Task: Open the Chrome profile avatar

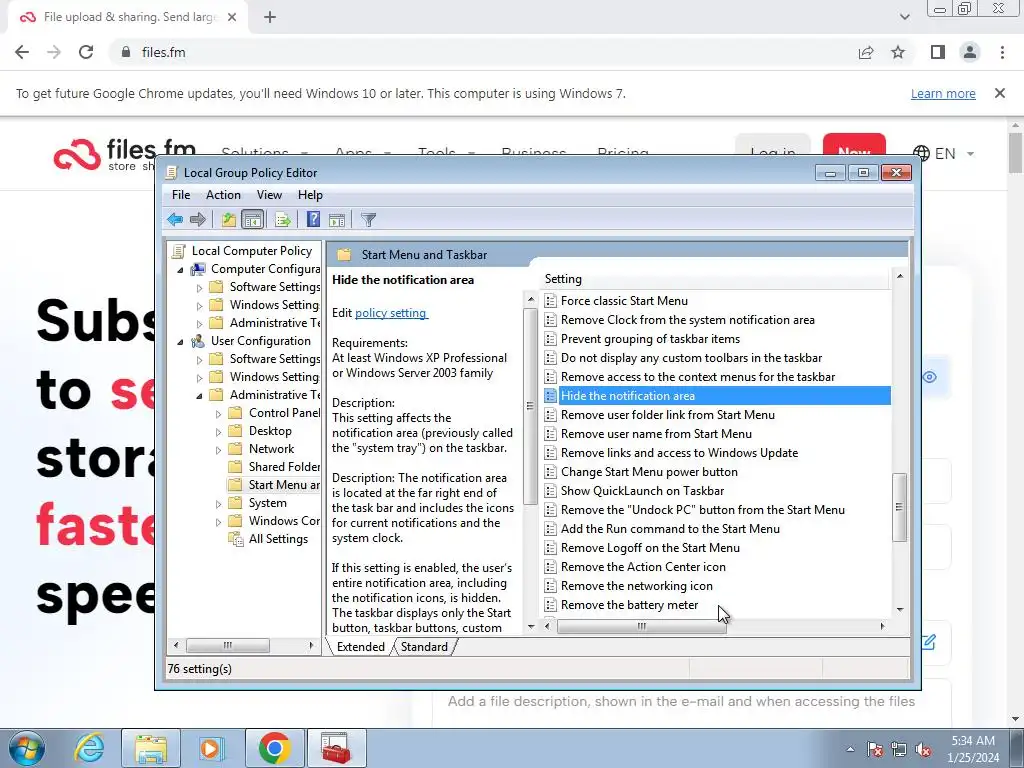Action: point(970,52)
